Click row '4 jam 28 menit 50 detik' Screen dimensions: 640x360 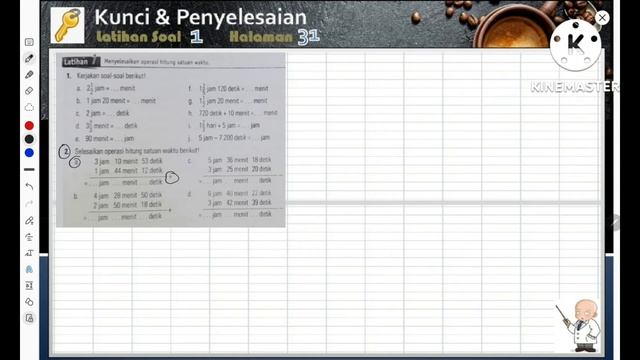coord(128,196)
